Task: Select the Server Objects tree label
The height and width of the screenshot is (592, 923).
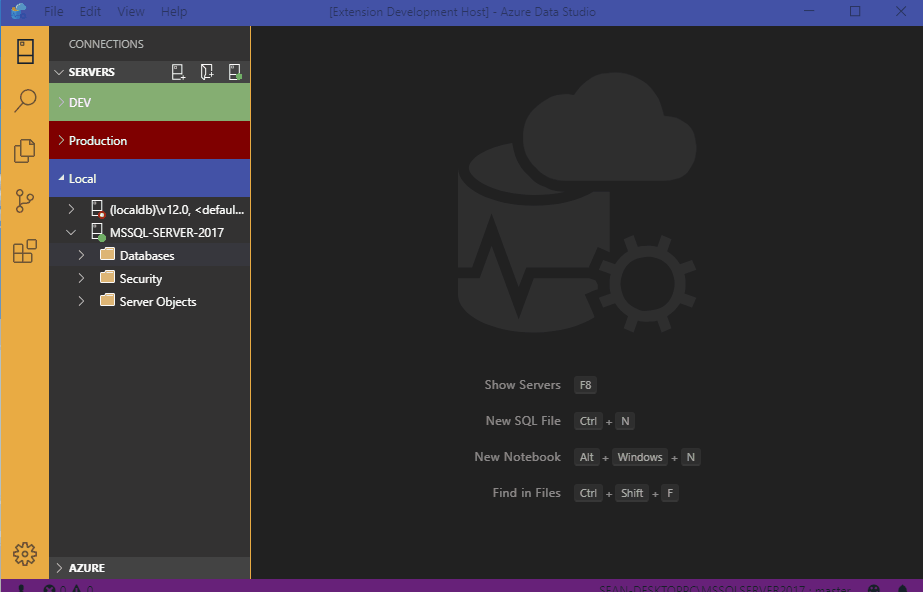Action: click(158, 301)
